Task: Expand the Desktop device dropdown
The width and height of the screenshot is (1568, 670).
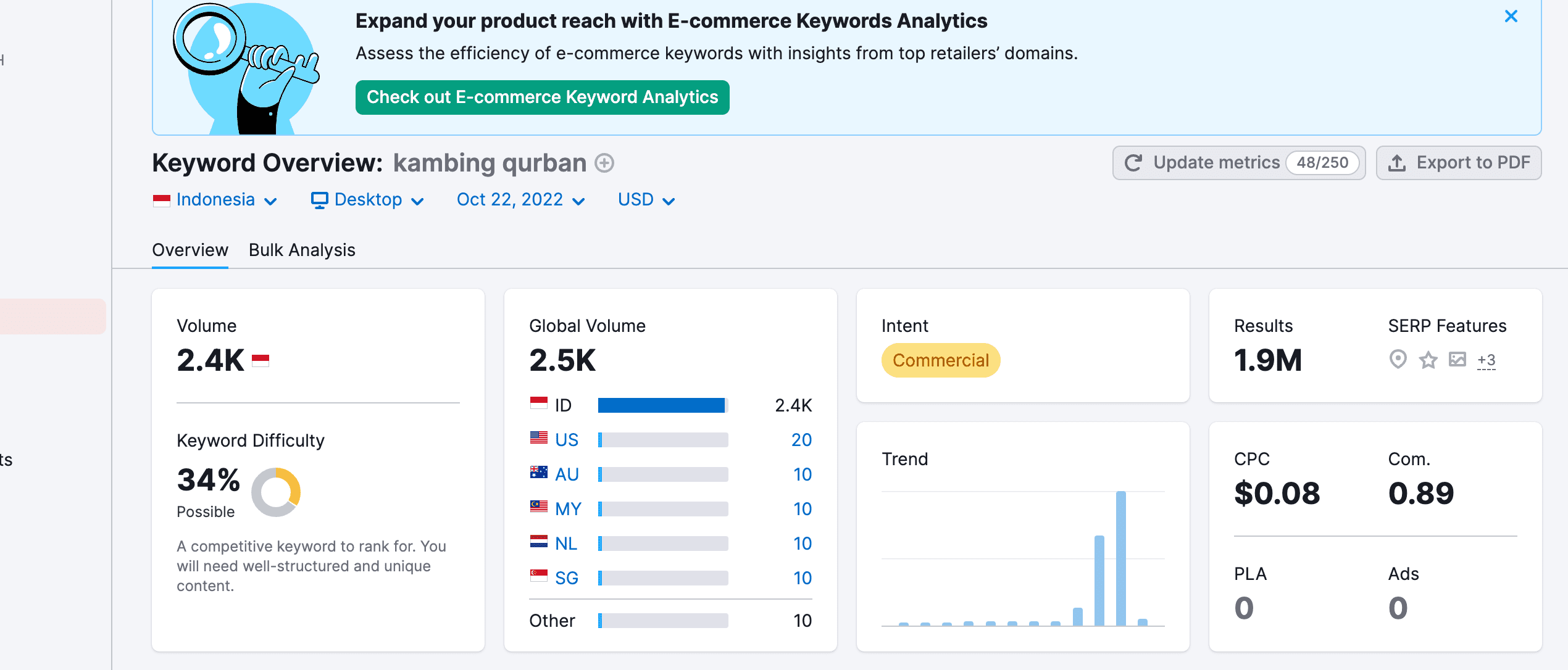Action: click(x=368, y=200)
